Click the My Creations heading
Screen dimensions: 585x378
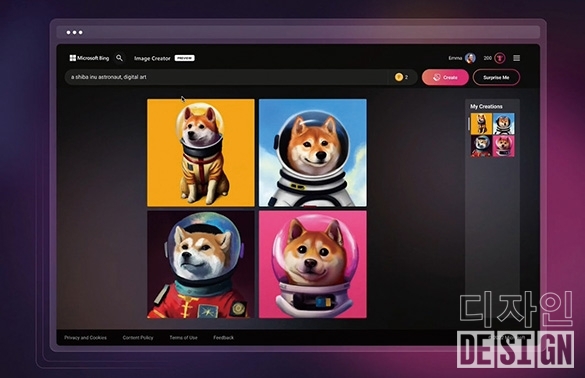pos(486,106)
